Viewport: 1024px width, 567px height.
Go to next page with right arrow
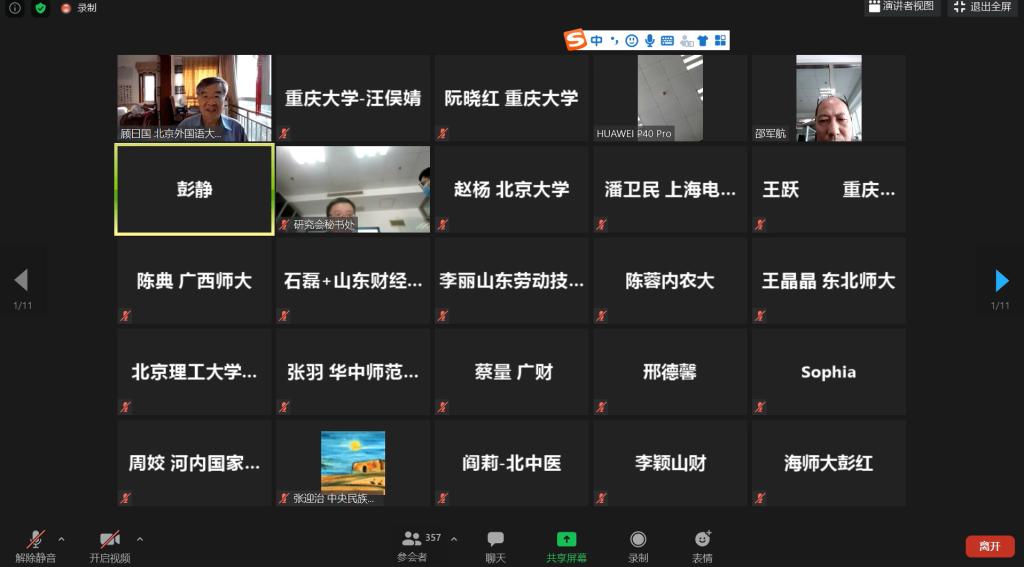(1001, 280)
